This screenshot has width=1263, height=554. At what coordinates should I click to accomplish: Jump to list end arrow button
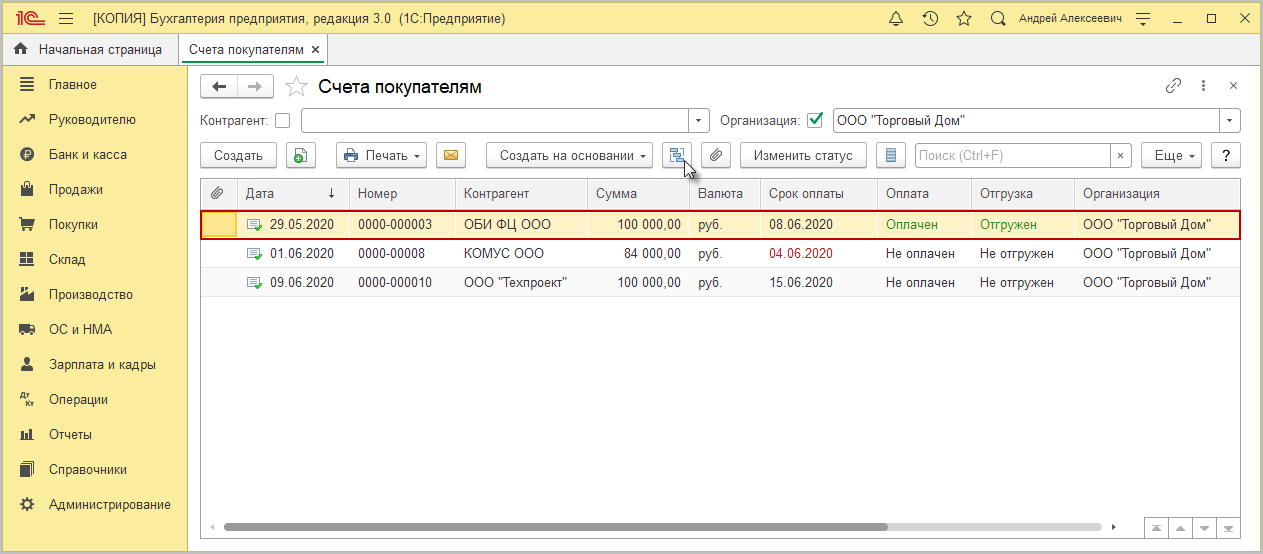(x=1229, y=527)
